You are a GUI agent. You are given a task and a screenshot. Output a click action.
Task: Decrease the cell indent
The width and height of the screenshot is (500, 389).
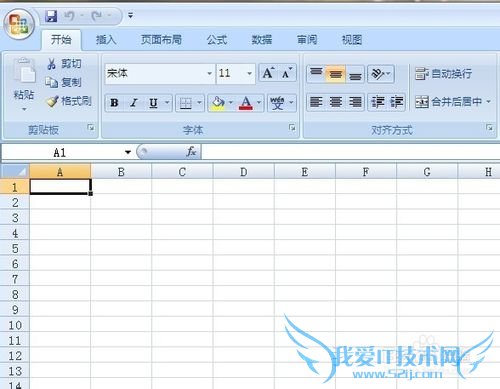[x=378, y=102]
